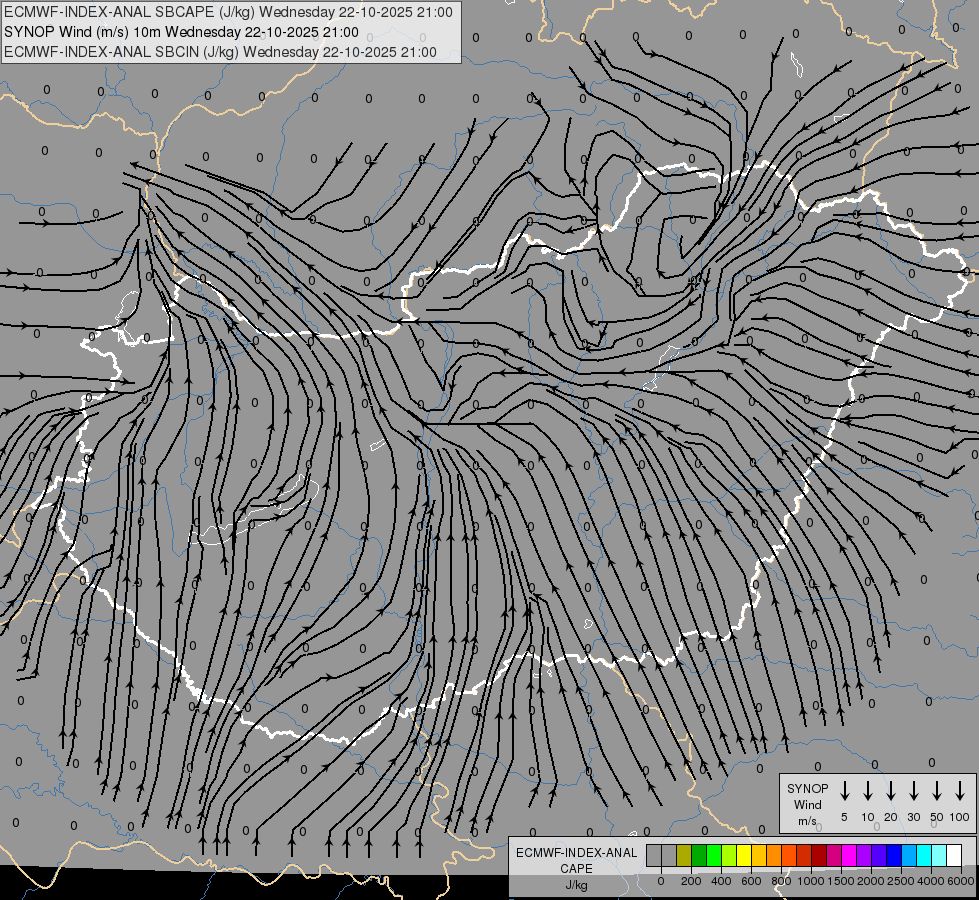The image size is (979, 900).
Task: Click the wind legend arrow above 30
Action: [x=913, y=790]
